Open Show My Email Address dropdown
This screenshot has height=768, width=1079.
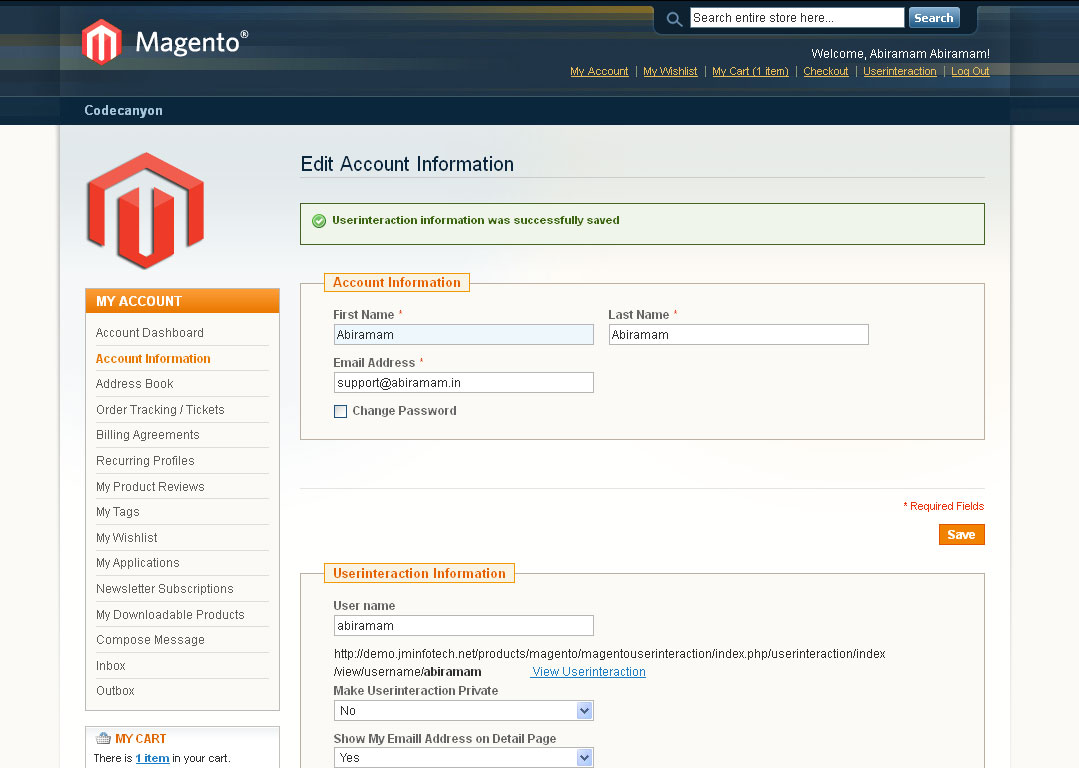463,758
